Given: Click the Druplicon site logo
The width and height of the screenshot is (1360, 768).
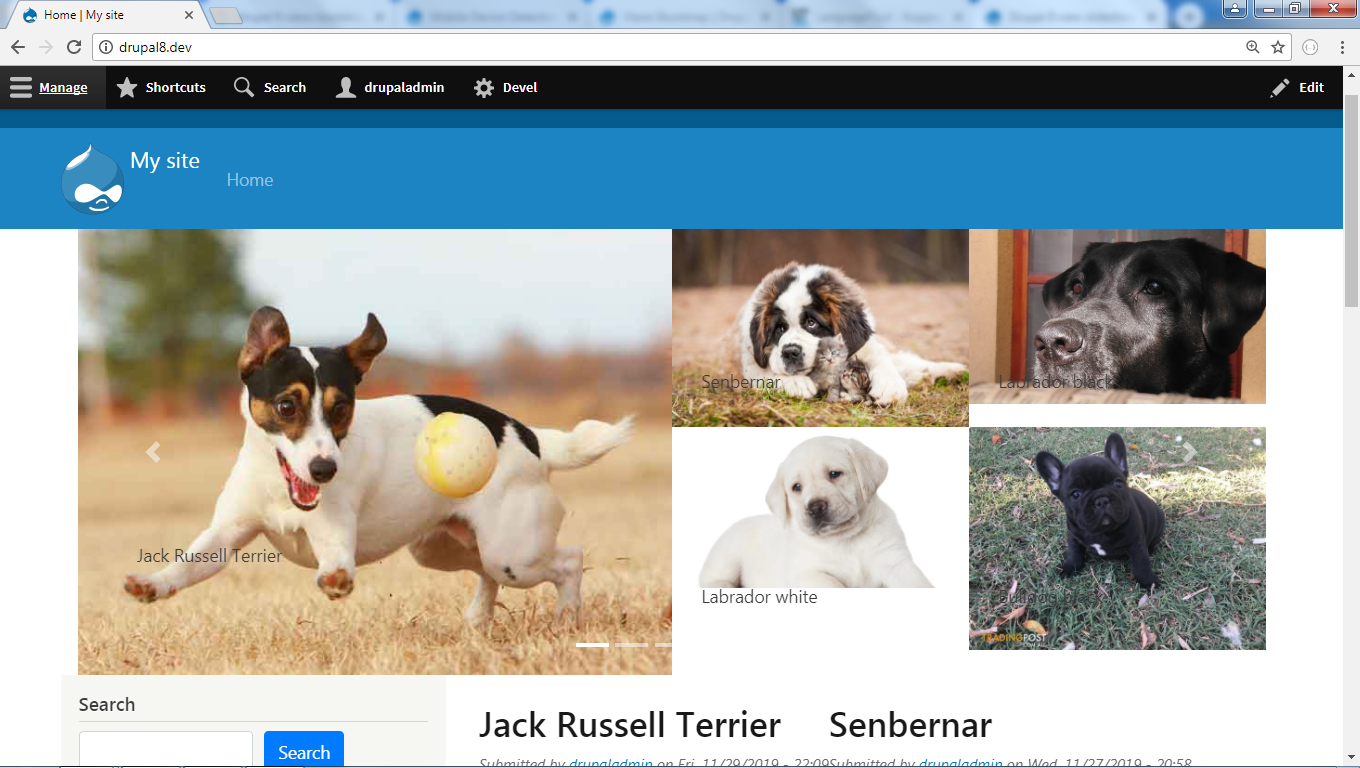Looking at the screenshot, I should click(92, 179).
